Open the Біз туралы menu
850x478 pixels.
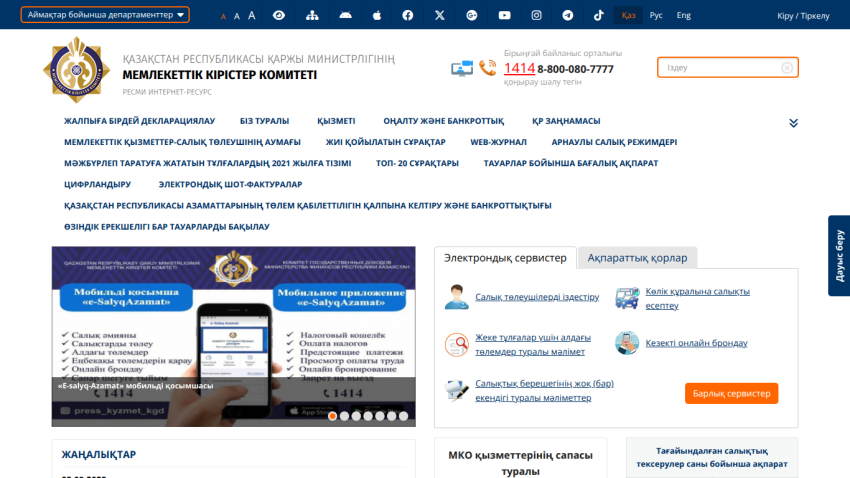(x=265, y=121)
